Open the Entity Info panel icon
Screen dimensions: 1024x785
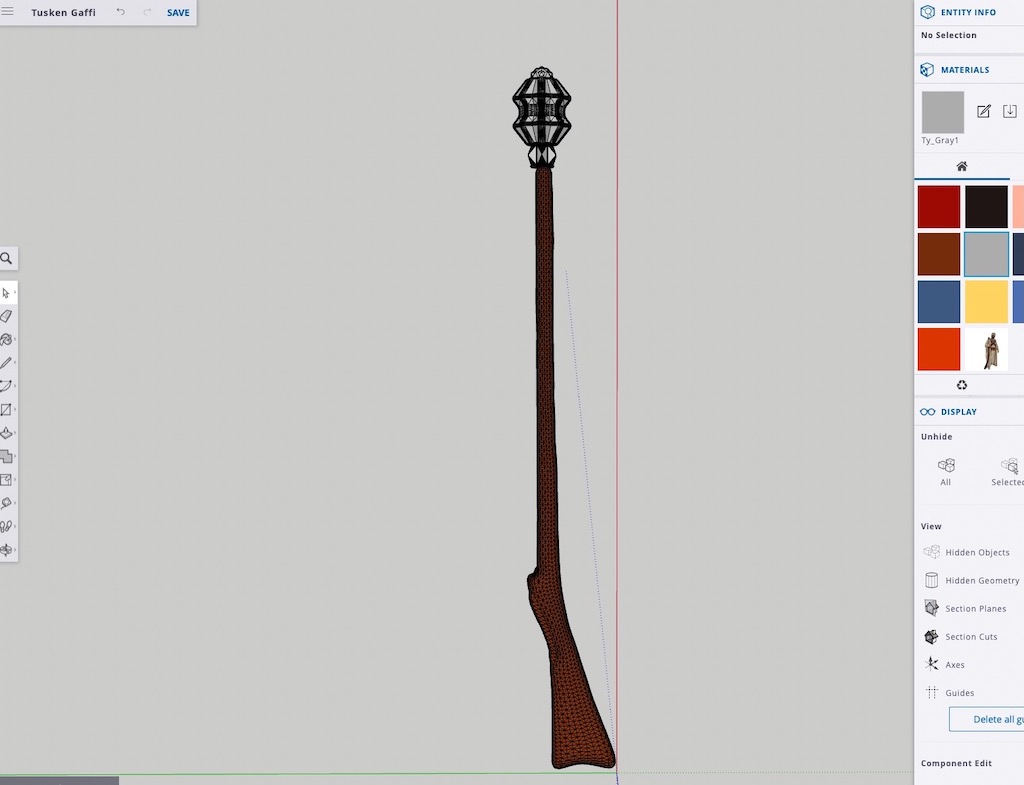[927, 12]
